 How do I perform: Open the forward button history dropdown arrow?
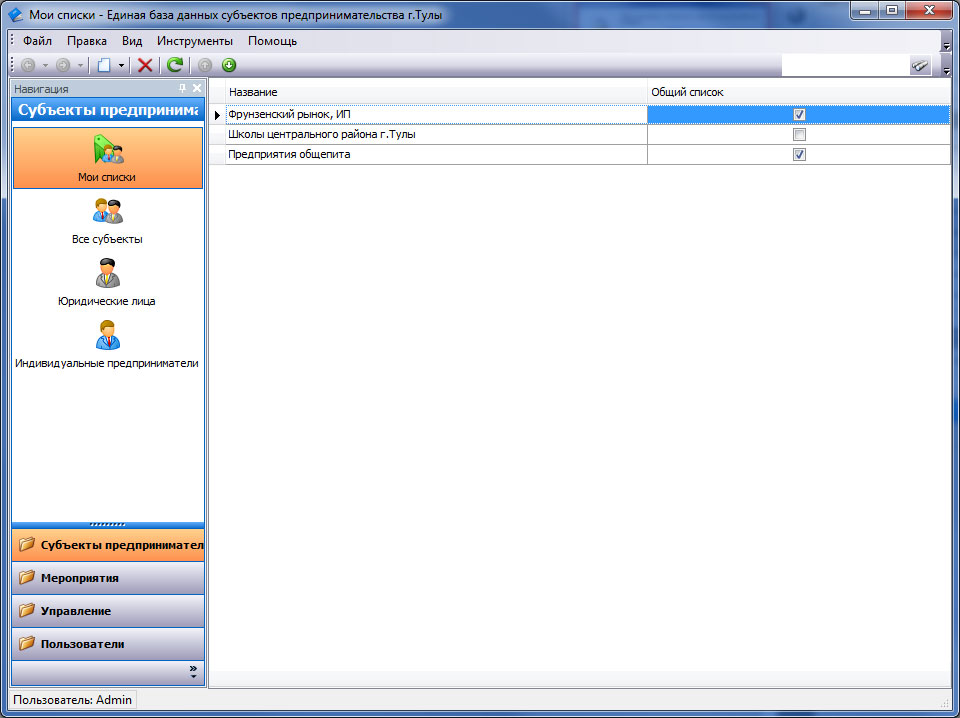click(x=80, y=65)
